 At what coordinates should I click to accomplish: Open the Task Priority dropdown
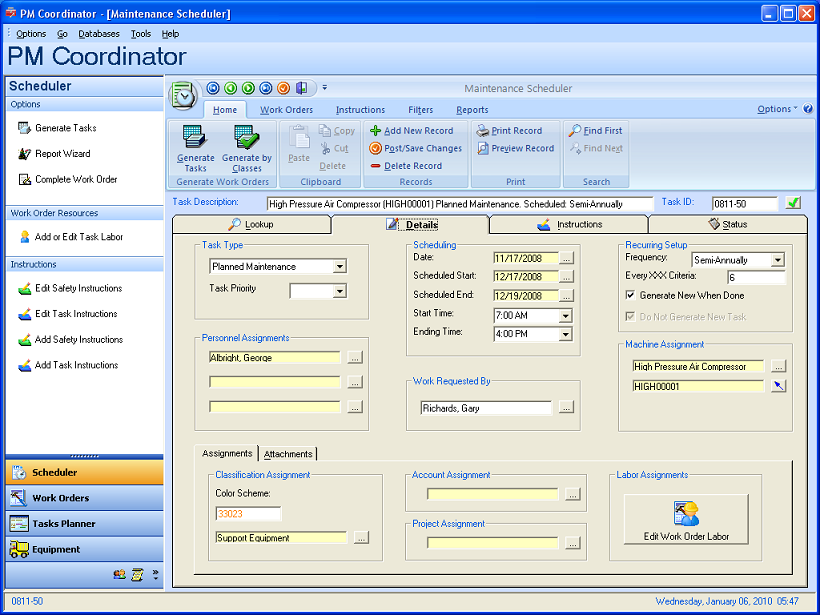point(339,291)
